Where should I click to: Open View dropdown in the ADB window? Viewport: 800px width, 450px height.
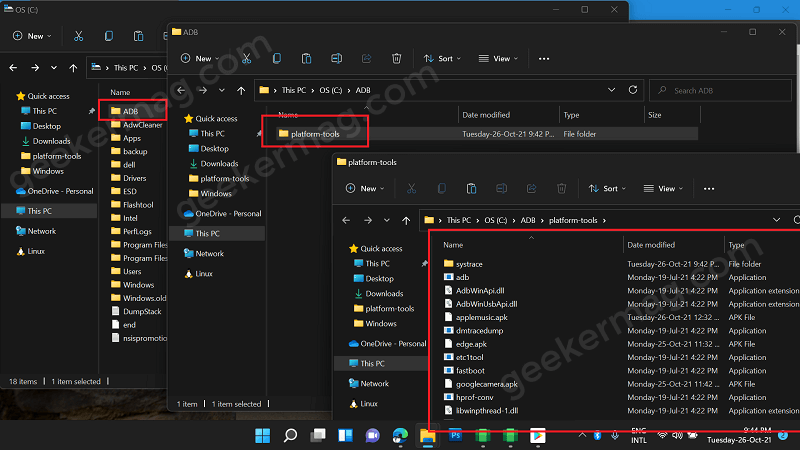[498, 59]
